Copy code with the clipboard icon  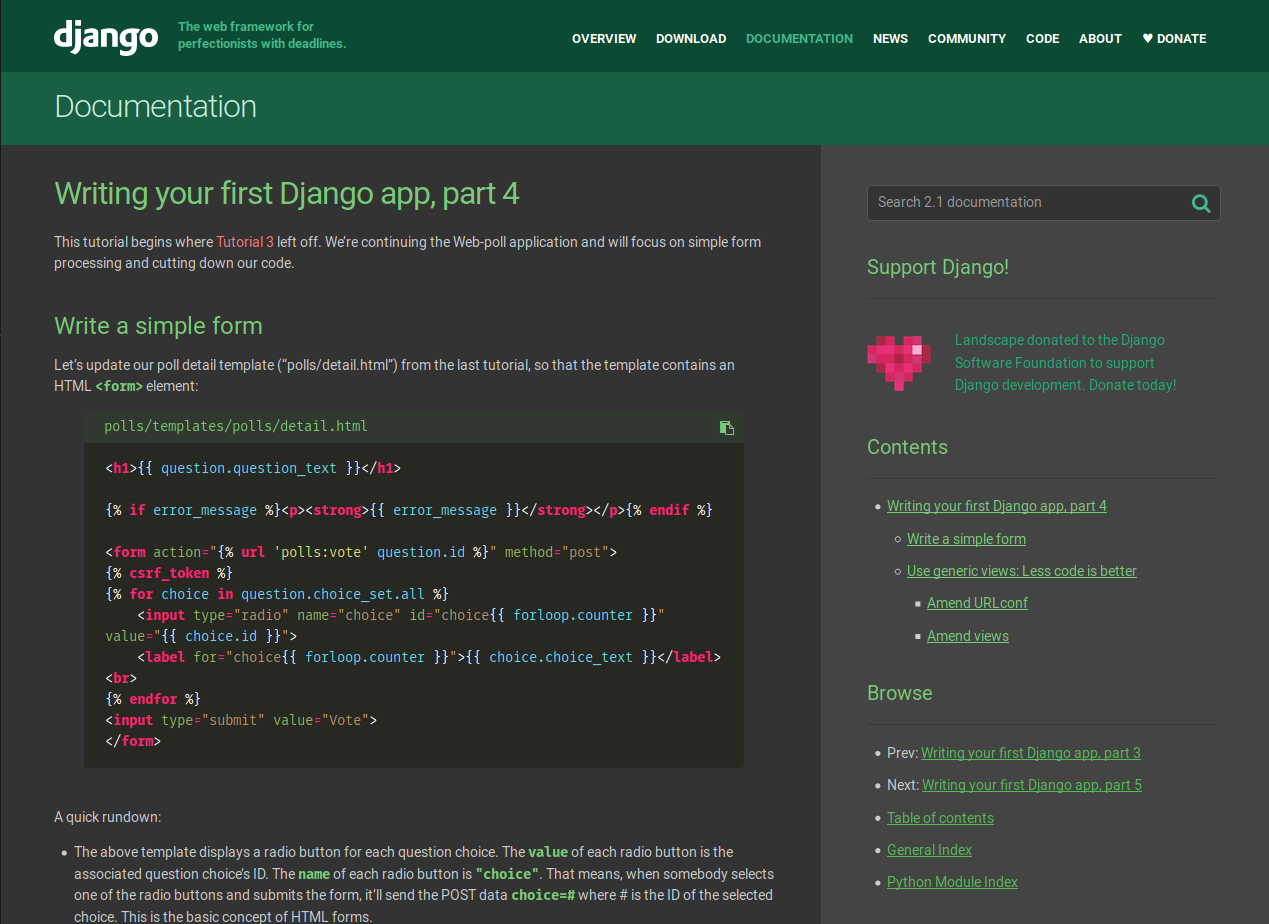727,427
